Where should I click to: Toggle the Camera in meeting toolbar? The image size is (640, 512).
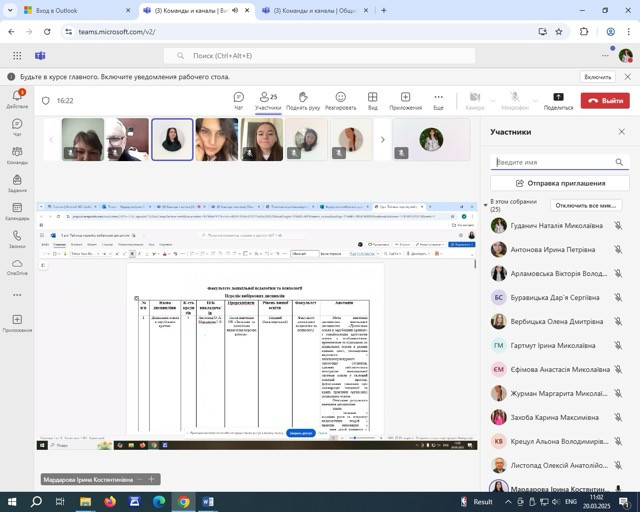pos(474,100)
